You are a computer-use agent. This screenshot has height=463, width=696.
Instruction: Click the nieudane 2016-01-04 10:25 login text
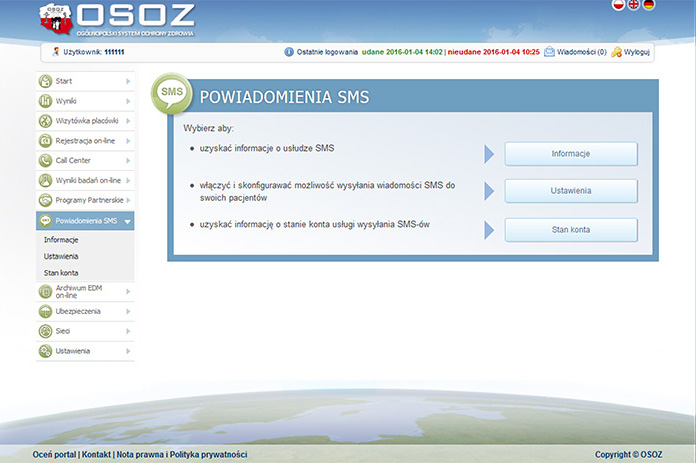point(494,52)
